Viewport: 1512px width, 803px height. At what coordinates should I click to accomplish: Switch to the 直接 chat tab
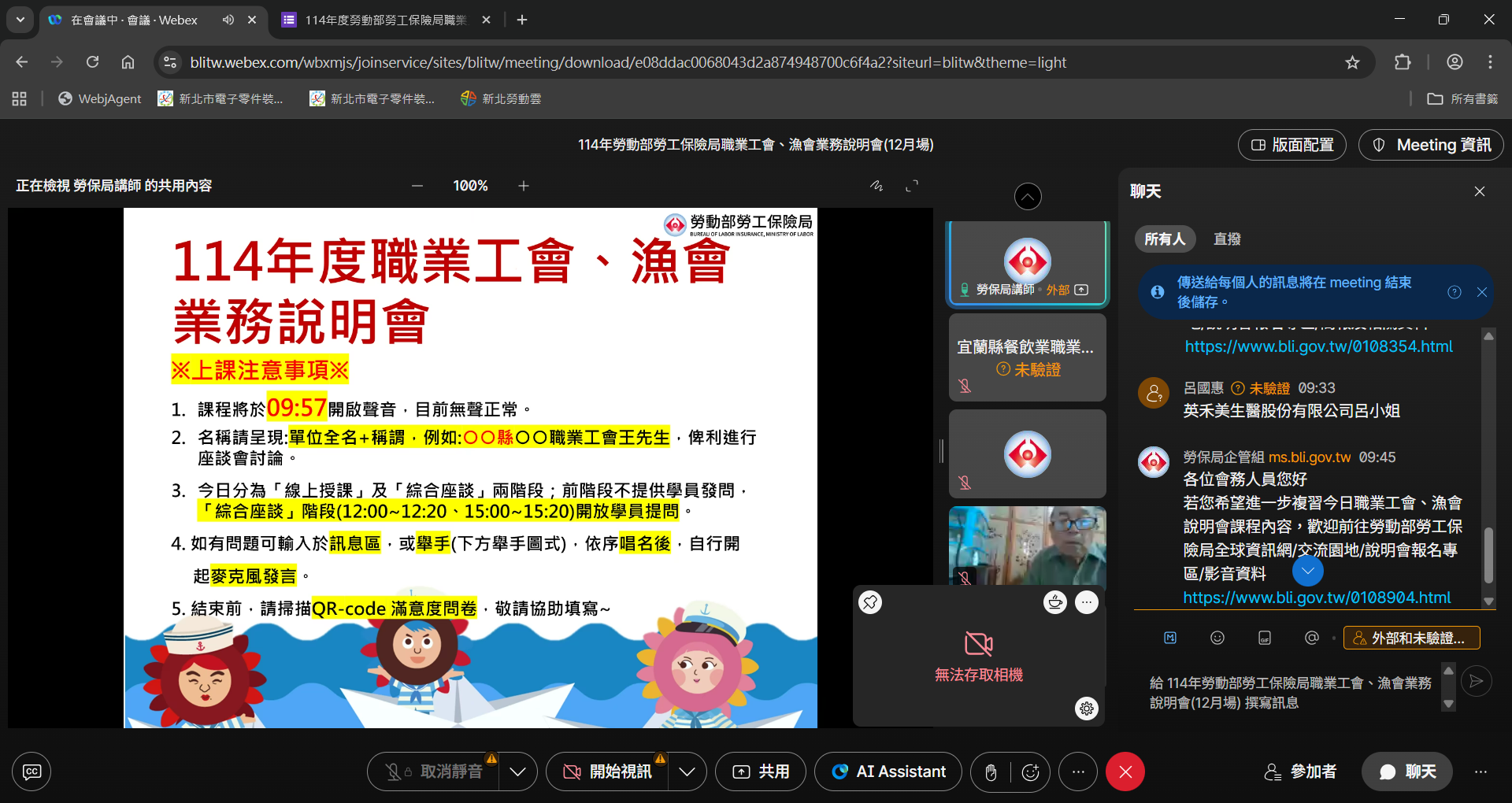click(1227, 239)
